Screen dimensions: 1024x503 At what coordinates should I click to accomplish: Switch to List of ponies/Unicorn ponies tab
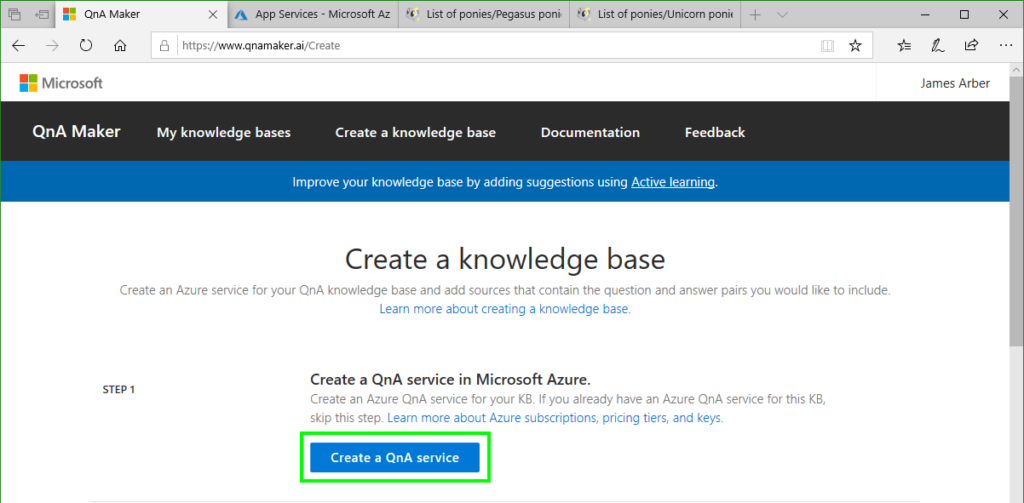point(655,14)
